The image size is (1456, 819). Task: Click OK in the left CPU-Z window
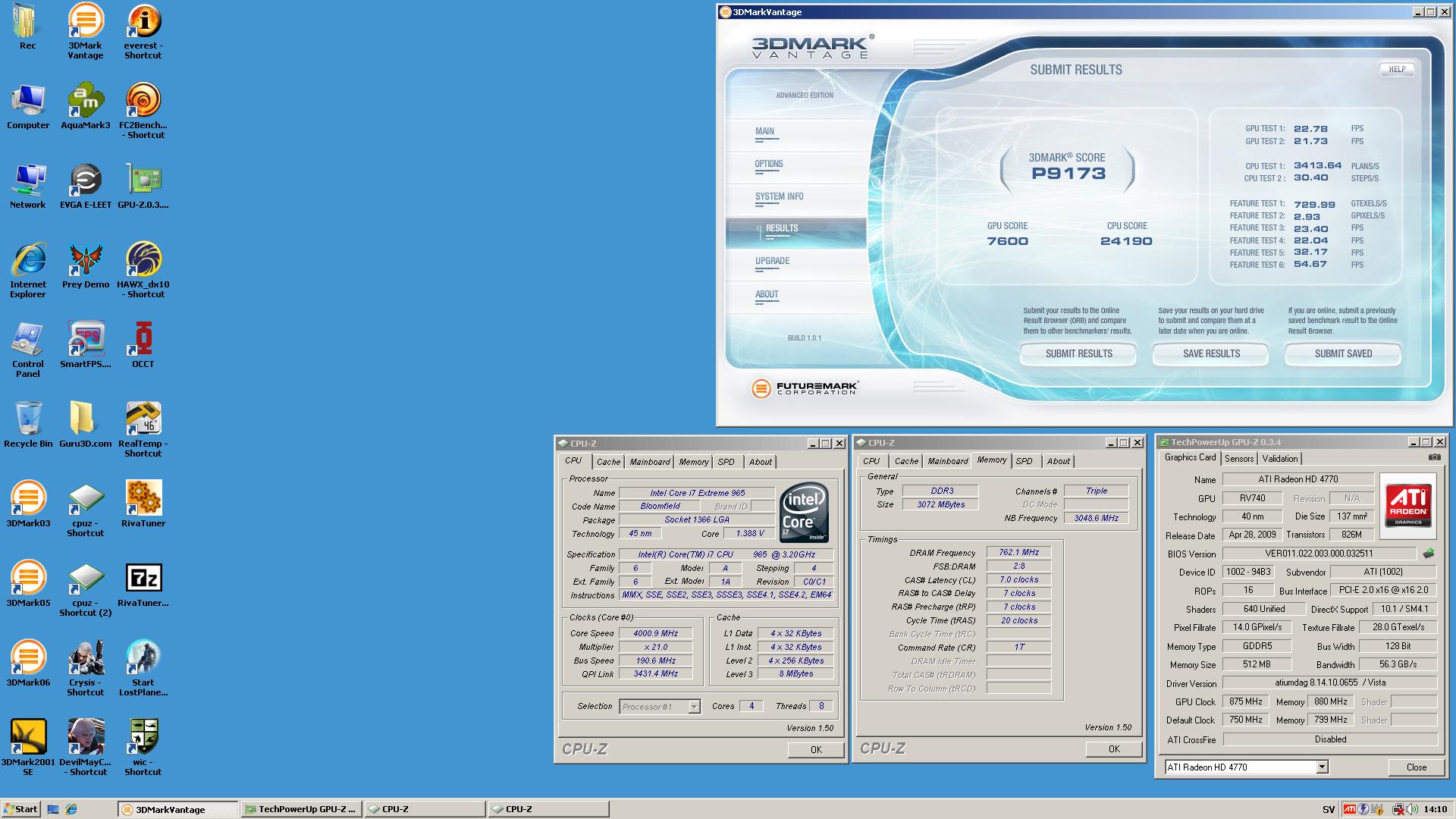(x=816, y=749)
